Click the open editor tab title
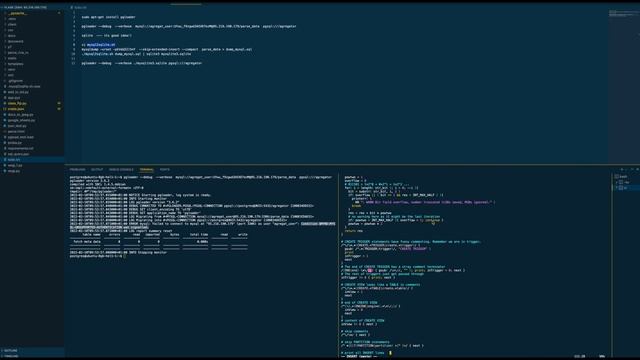 (79, 7)
